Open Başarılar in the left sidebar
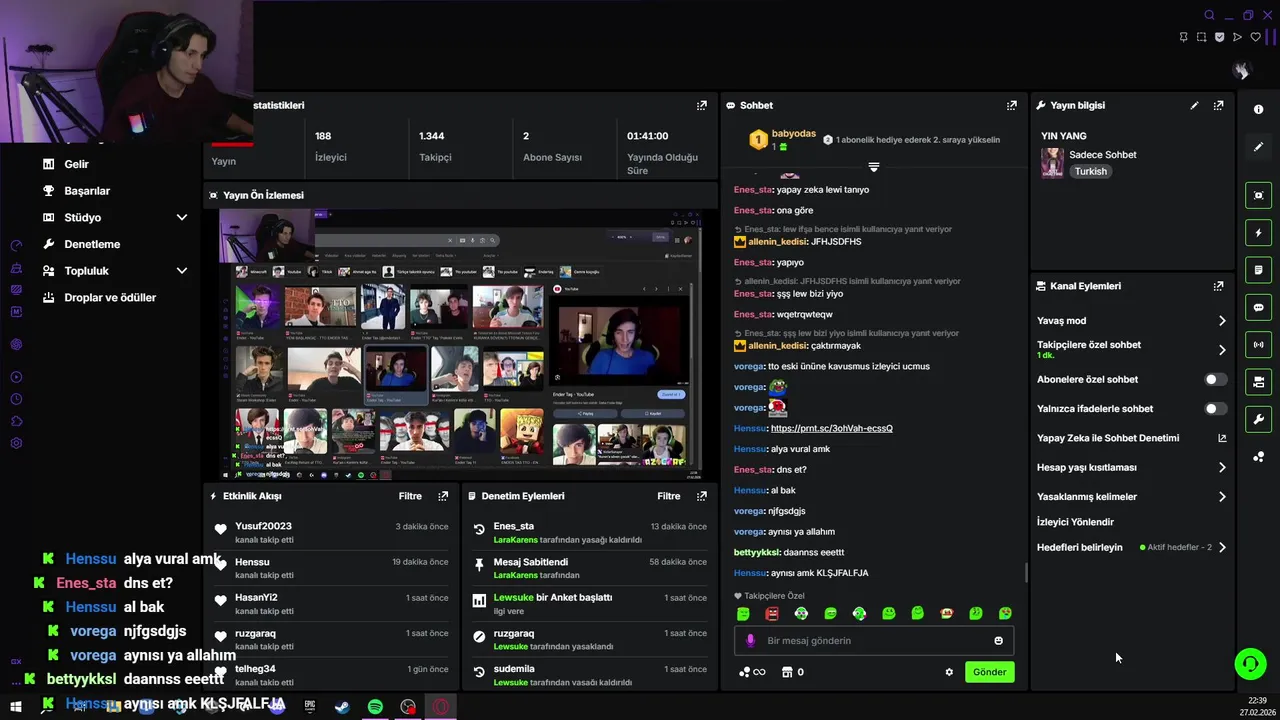 tap(87, 191)
